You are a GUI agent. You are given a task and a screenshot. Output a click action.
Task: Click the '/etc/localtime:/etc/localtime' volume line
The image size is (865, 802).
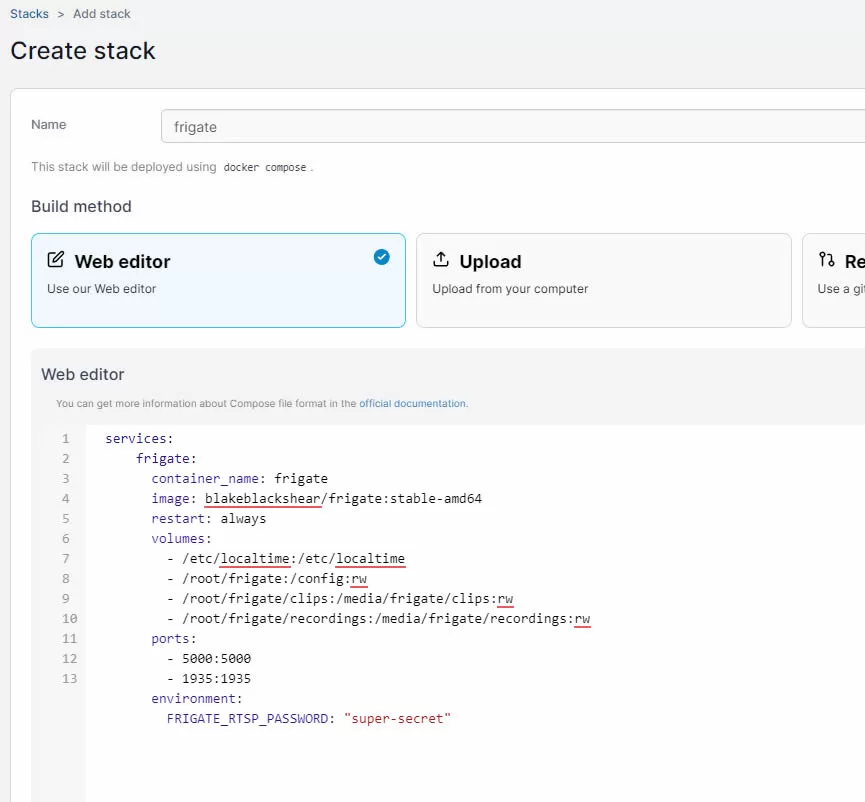point(286,559)
